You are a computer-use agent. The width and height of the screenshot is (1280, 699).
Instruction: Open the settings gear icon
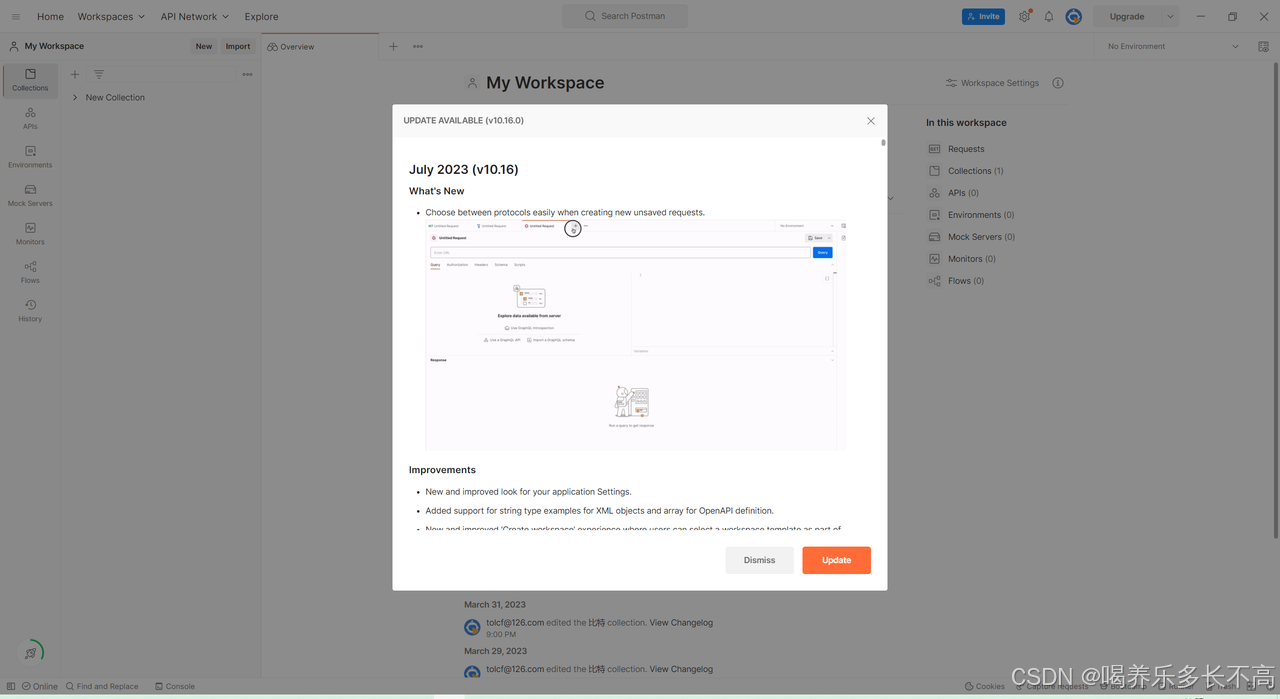(1025, 17)
